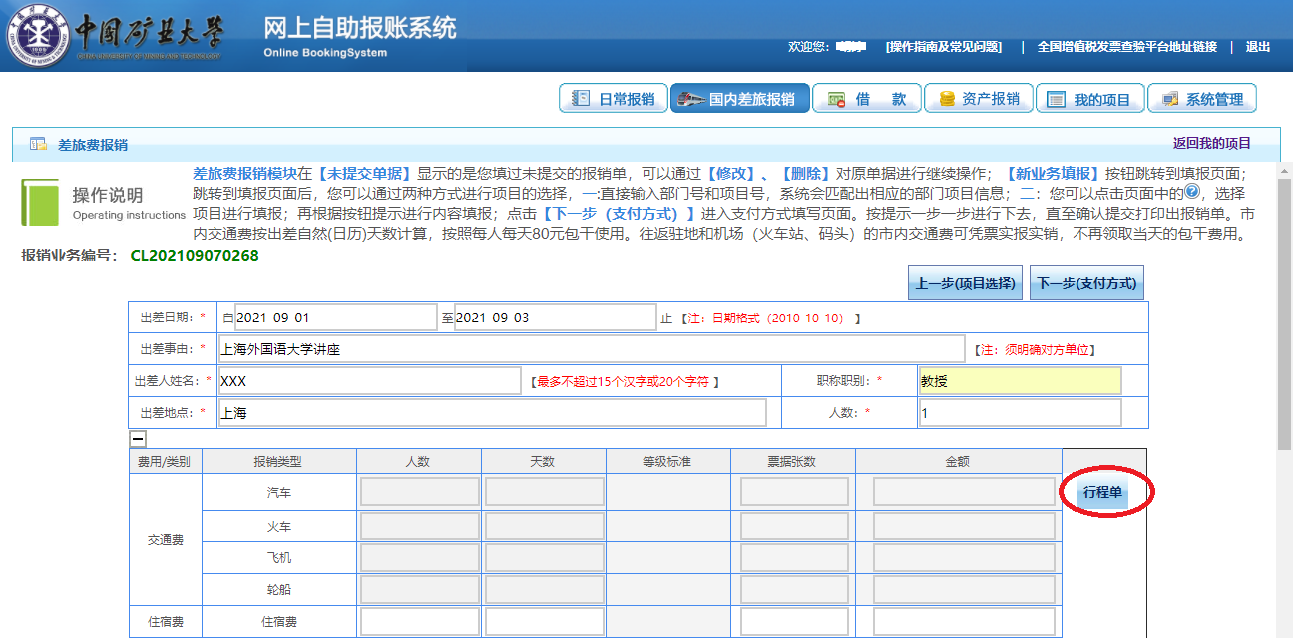The width and height of the screenshot is (1293, 638).
Task: Click the blue question mark help icon
Action: coord(1191,194)
